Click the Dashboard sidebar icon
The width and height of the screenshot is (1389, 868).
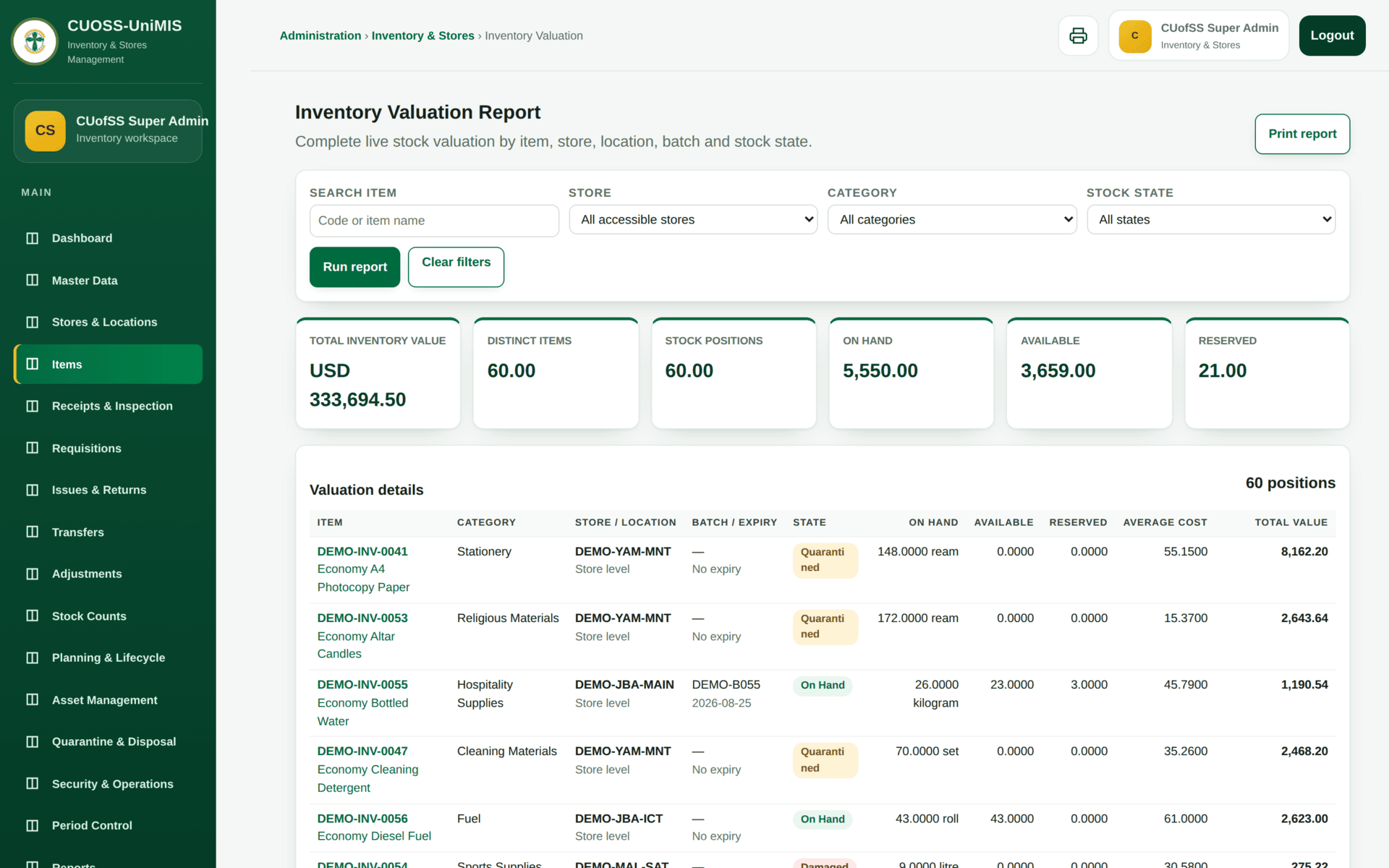click(x=32, y=238)
